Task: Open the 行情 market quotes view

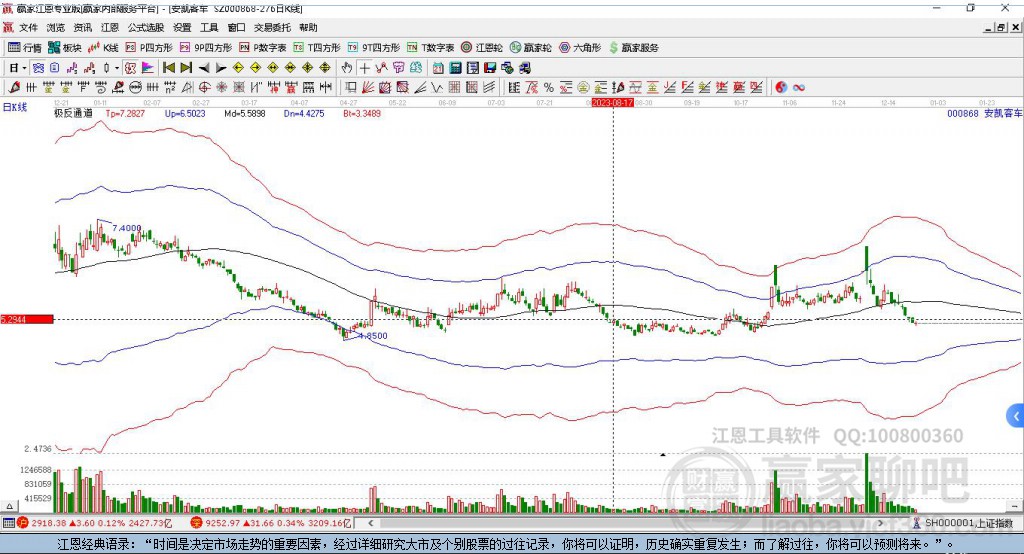Action: pyautogui.click(x=25, y=48)
